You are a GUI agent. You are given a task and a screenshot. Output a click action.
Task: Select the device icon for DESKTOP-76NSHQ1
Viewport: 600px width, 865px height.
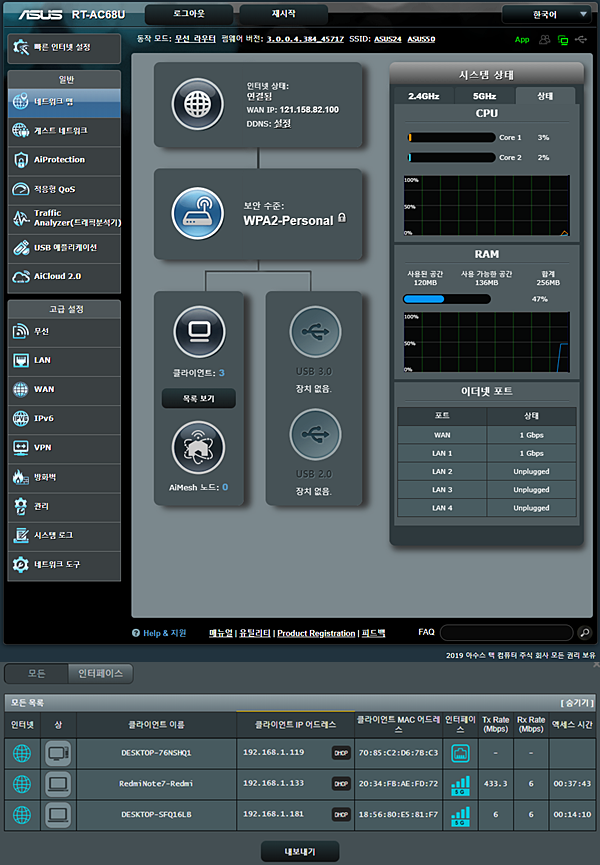58,753
